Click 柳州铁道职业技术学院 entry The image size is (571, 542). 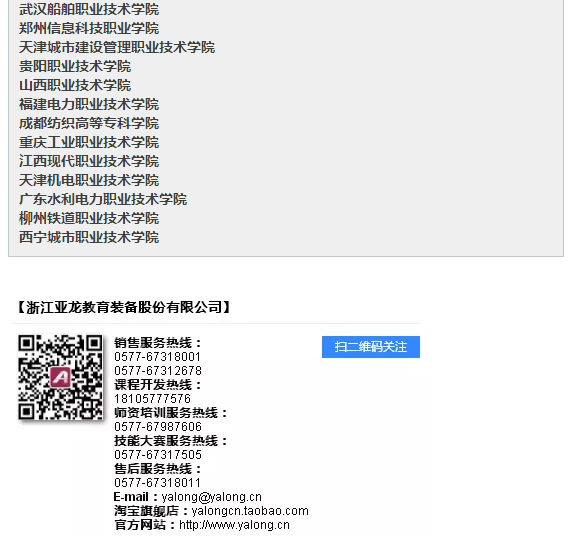(x=89, y=218)
